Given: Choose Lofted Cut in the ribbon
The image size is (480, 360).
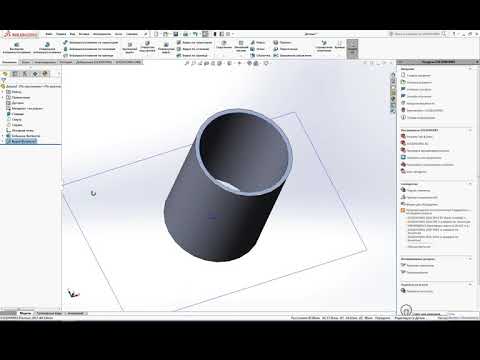Looking at the screenshot, I should coord(193,49).
